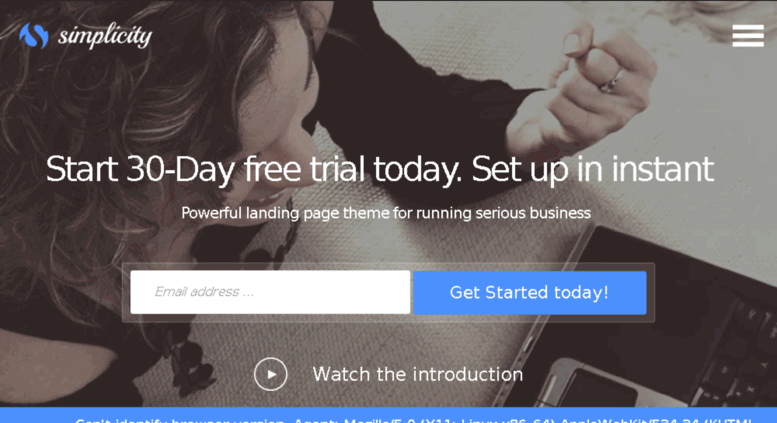The height and width of the screenshot is (423, 777).
Task: Focus the Email address input field
Action: coord(270,292)
